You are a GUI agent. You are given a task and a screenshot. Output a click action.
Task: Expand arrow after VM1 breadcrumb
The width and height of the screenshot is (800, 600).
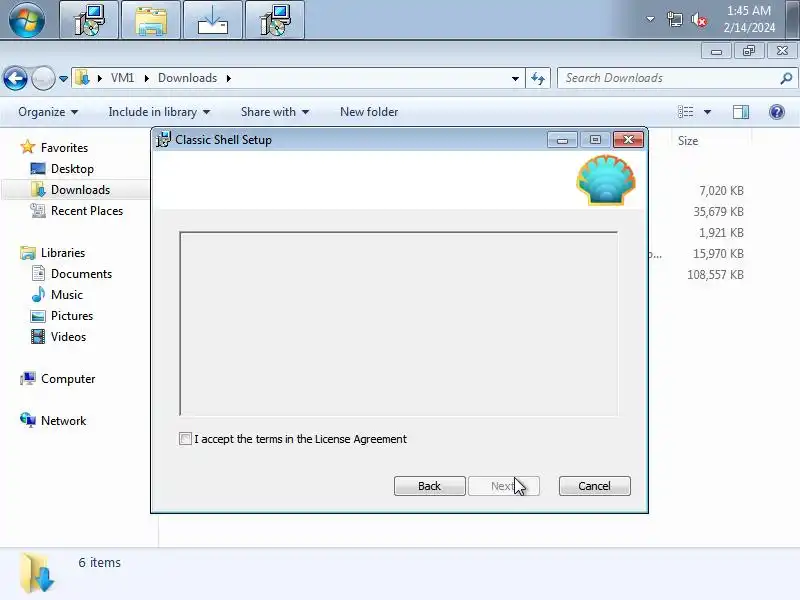(147, 78)
